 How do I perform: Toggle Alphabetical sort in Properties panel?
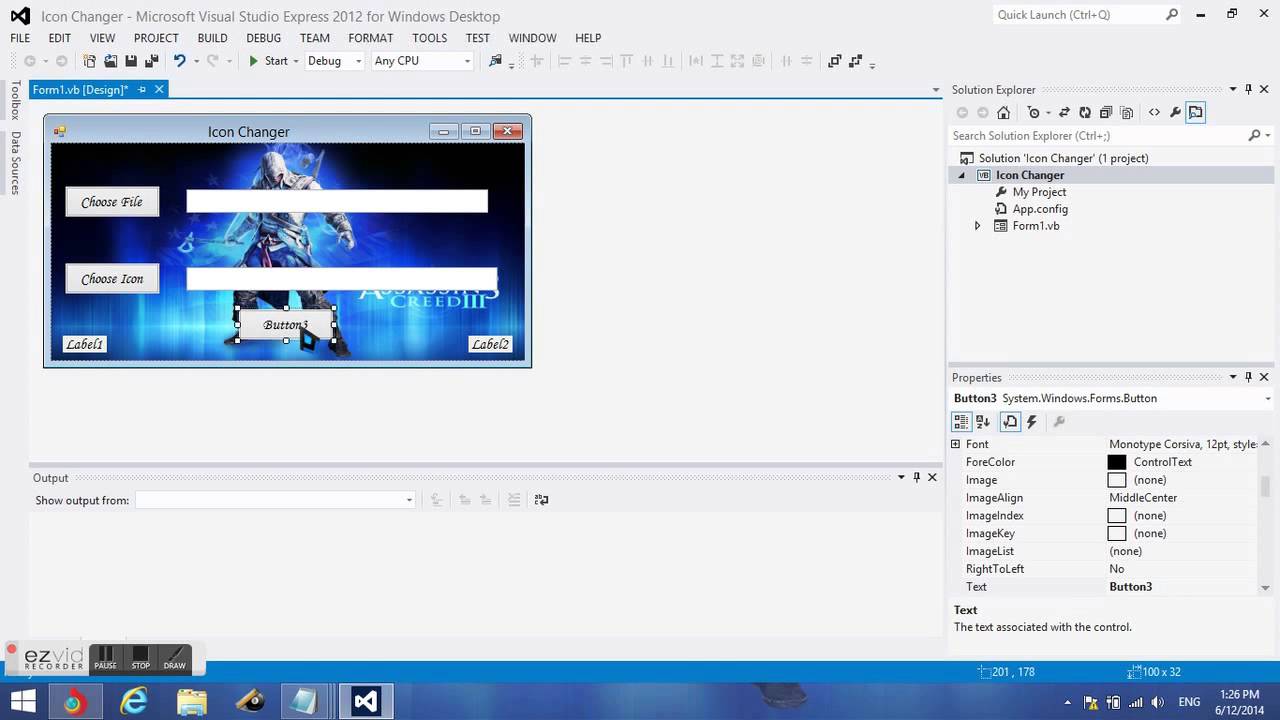[983, 422]
